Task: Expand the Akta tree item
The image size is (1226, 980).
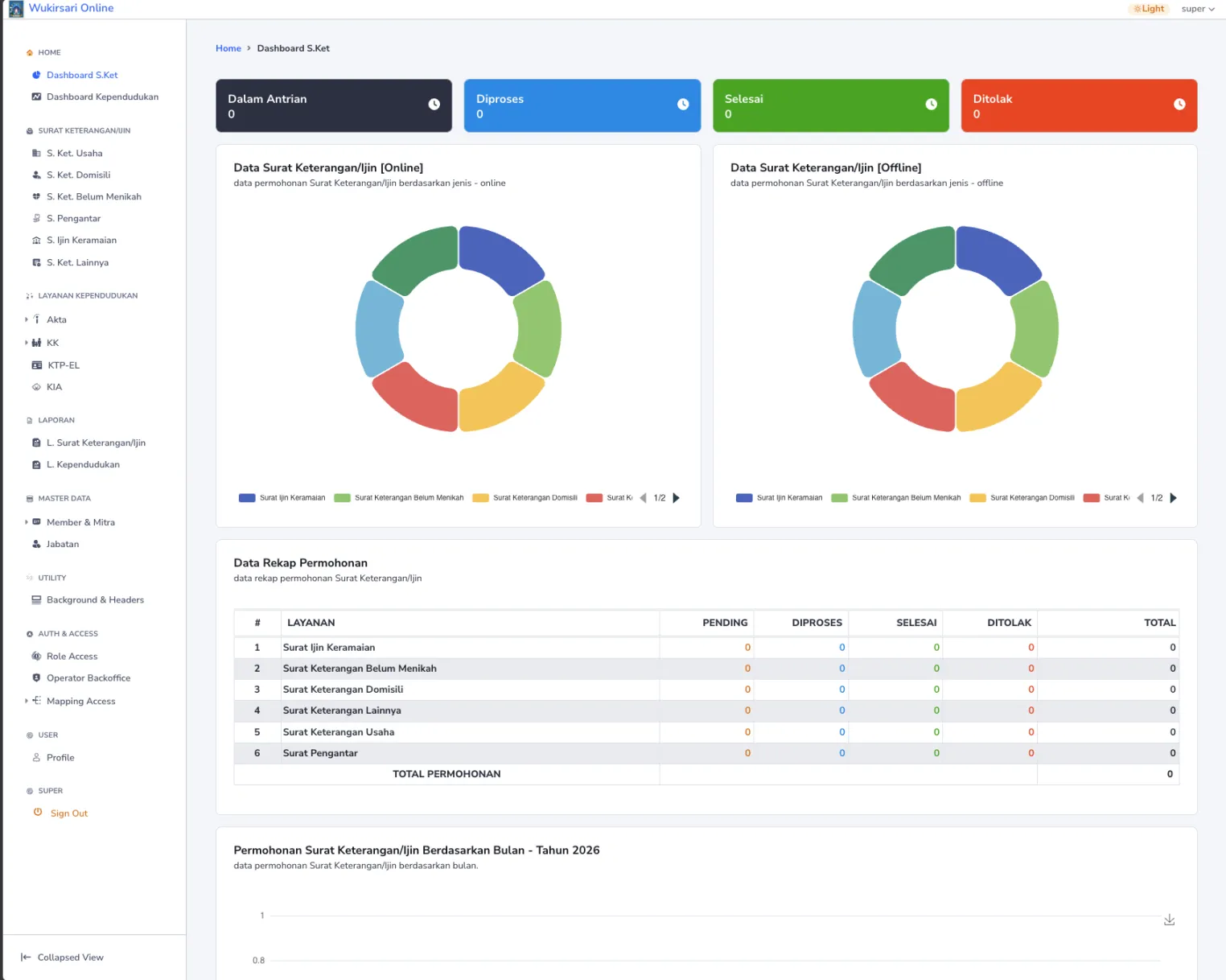Action: pos(27,319)
